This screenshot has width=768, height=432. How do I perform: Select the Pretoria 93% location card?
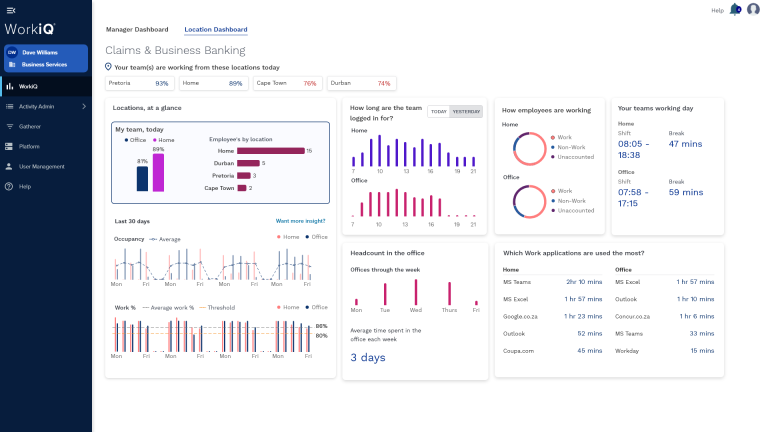coord(140,83)
